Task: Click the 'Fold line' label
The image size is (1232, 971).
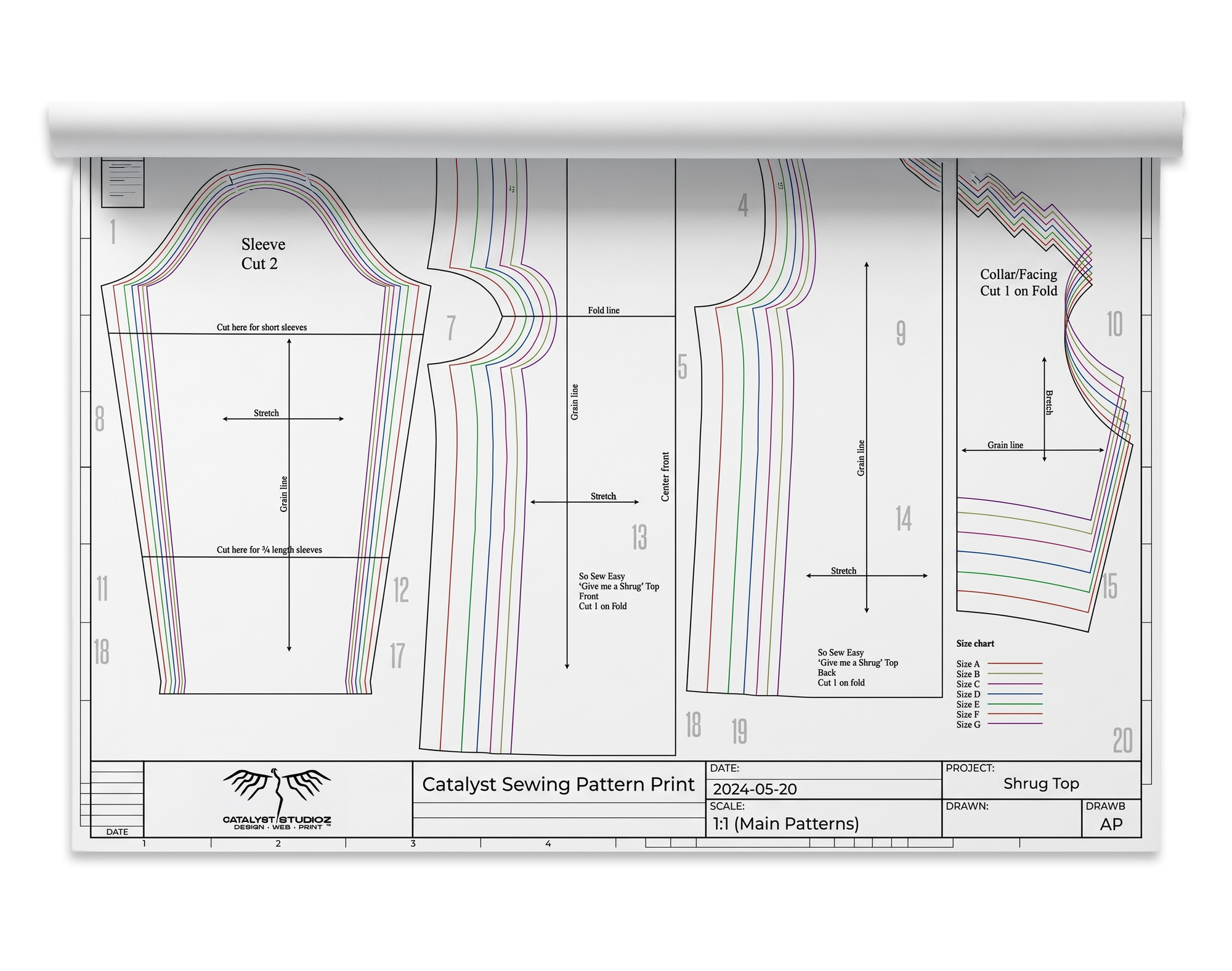Action: (604, 310)
